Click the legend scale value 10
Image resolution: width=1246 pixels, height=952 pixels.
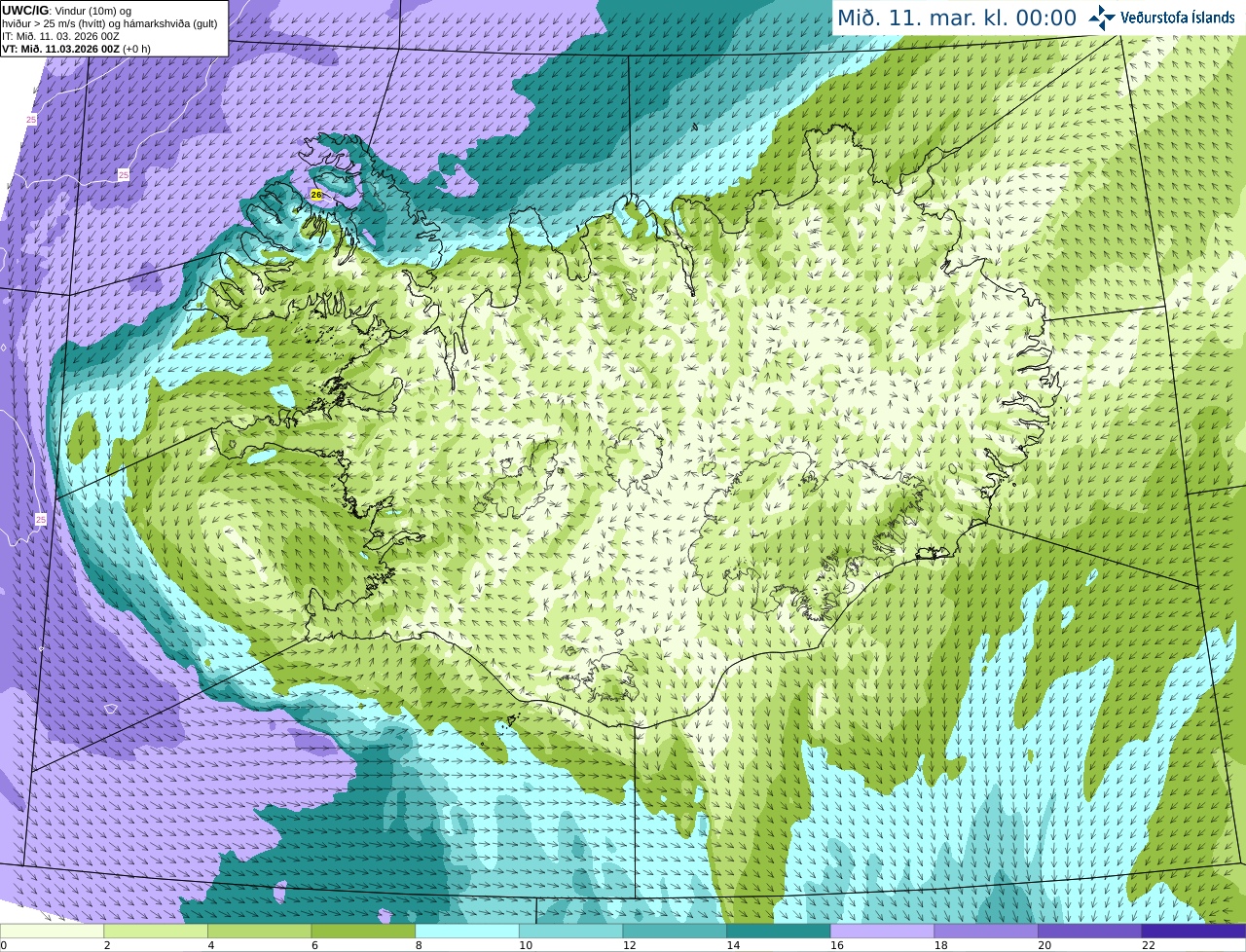(x=525, y=945)
